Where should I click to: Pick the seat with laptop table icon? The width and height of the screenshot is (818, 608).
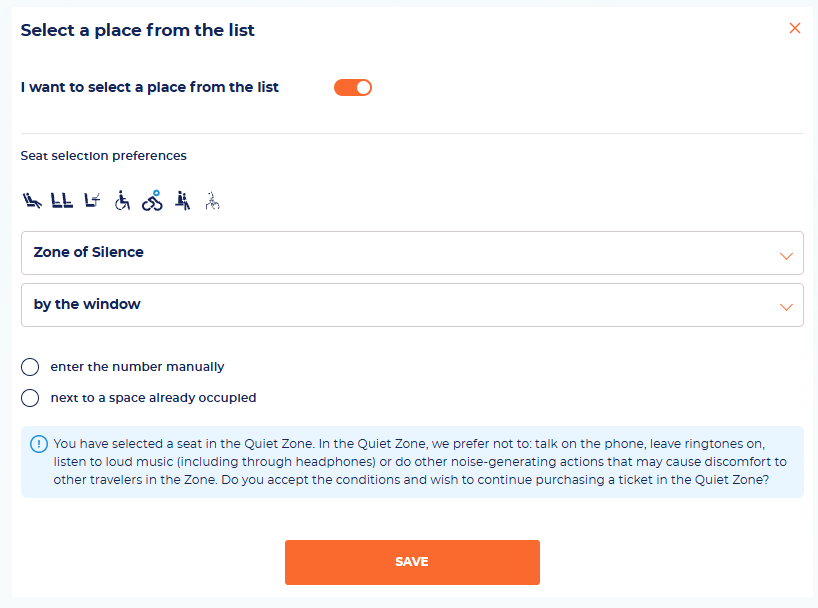(x=92, y=201)
